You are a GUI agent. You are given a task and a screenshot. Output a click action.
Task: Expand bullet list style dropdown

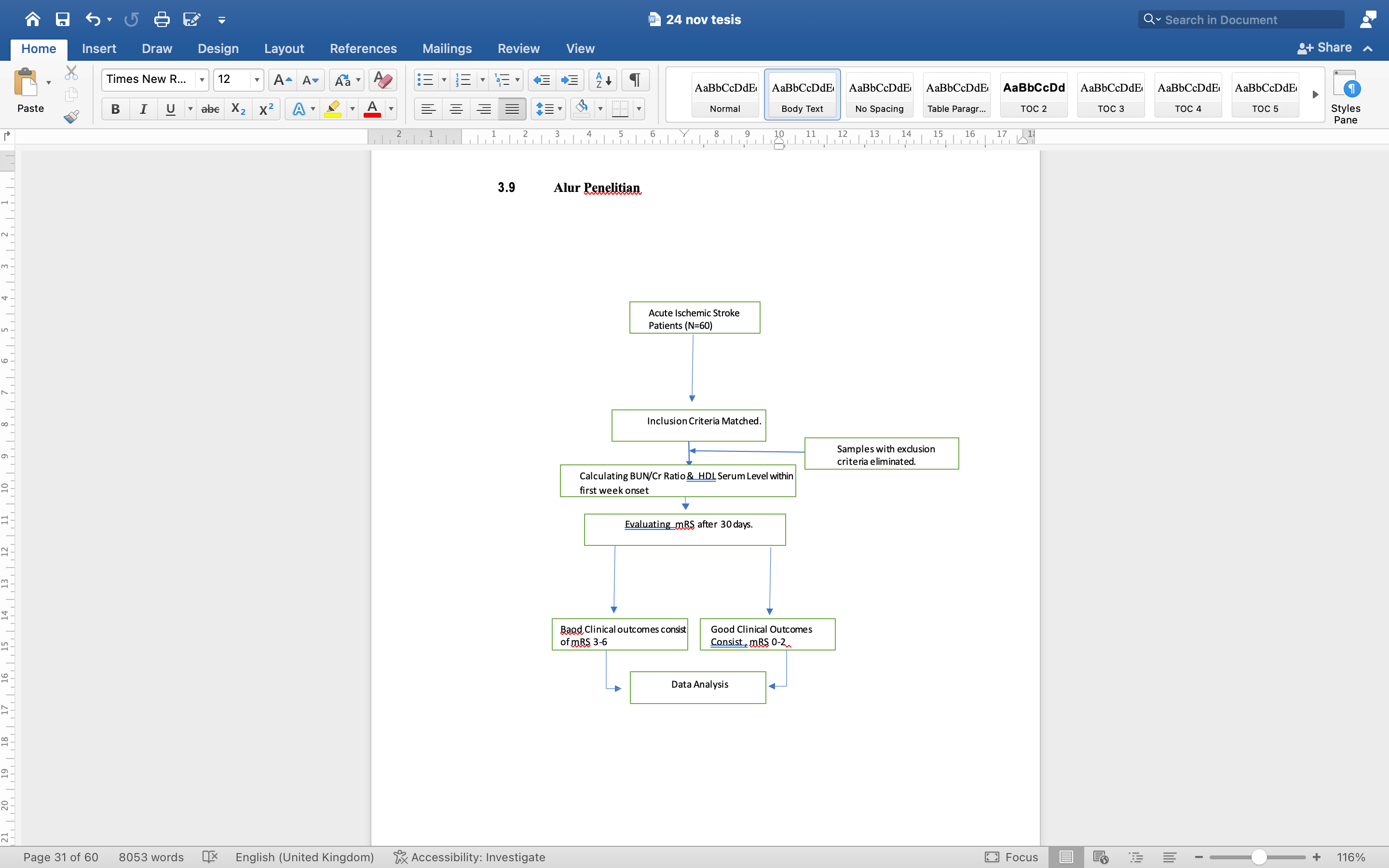click(444, 80)
